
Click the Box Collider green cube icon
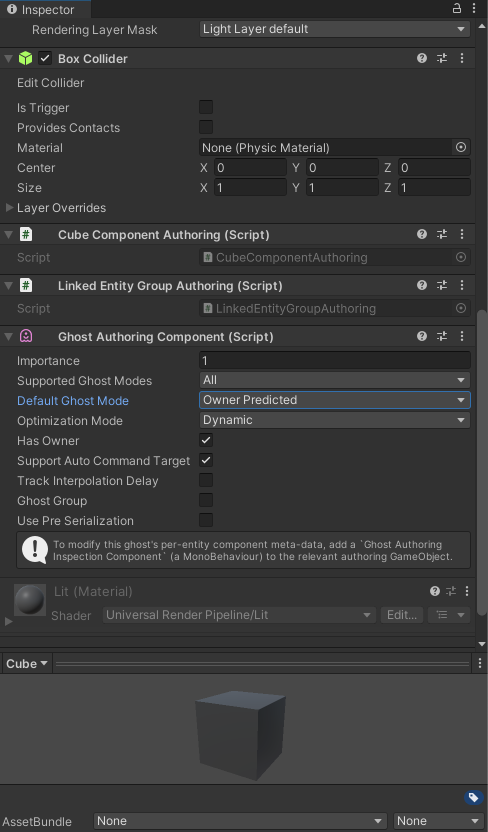(x=25, y=58)
